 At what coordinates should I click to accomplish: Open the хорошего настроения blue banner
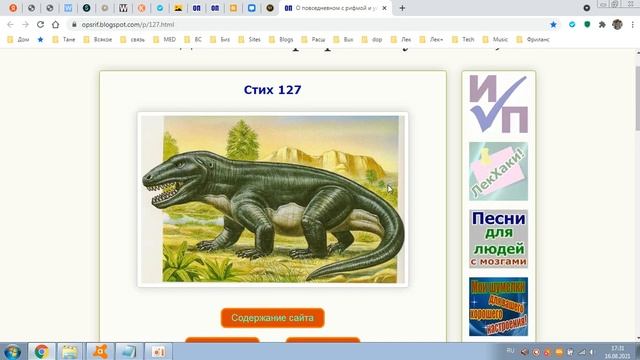pyautogui.click(x=498, y=307)
